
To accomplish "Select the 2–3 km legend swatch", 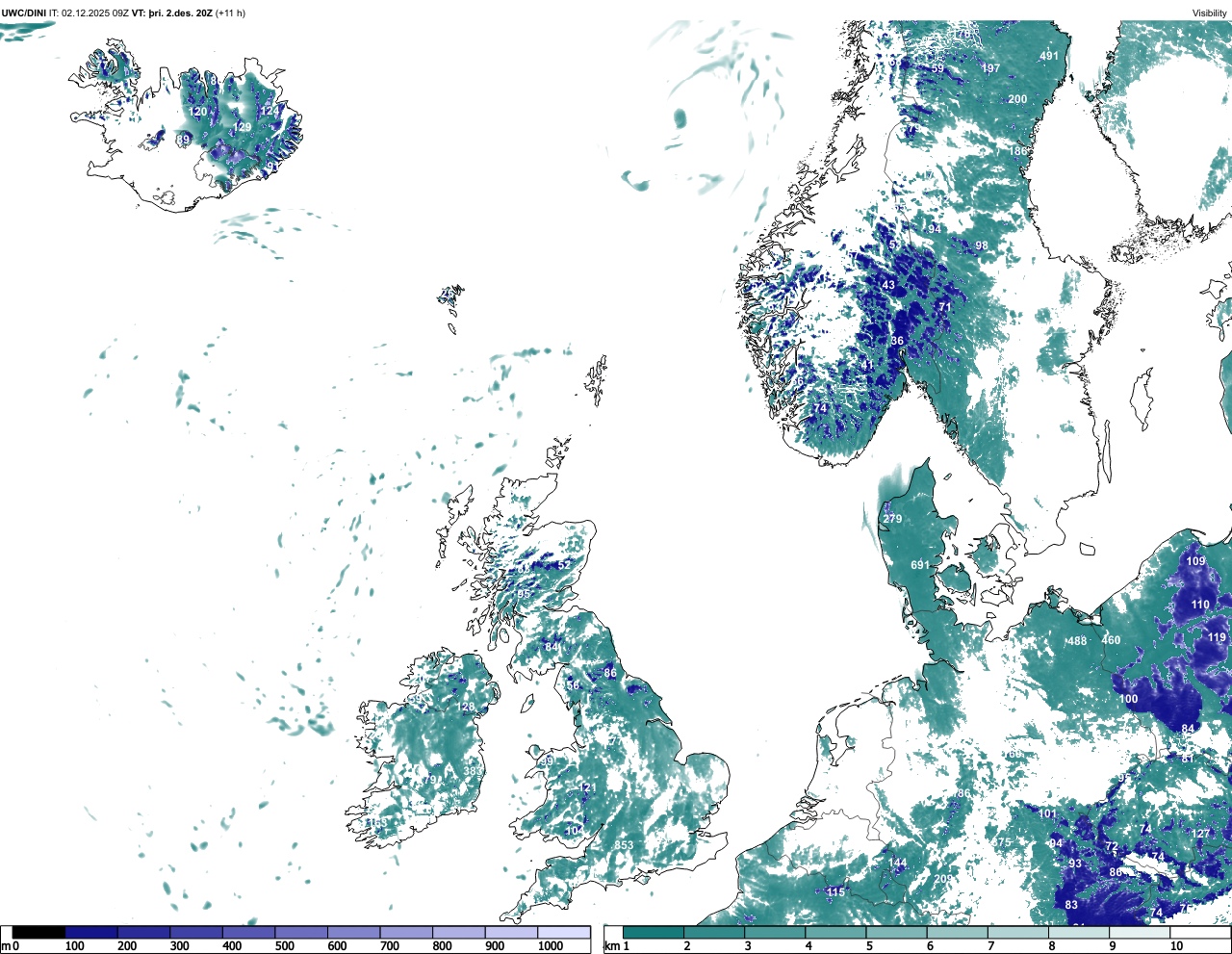I will pos(715,932).
